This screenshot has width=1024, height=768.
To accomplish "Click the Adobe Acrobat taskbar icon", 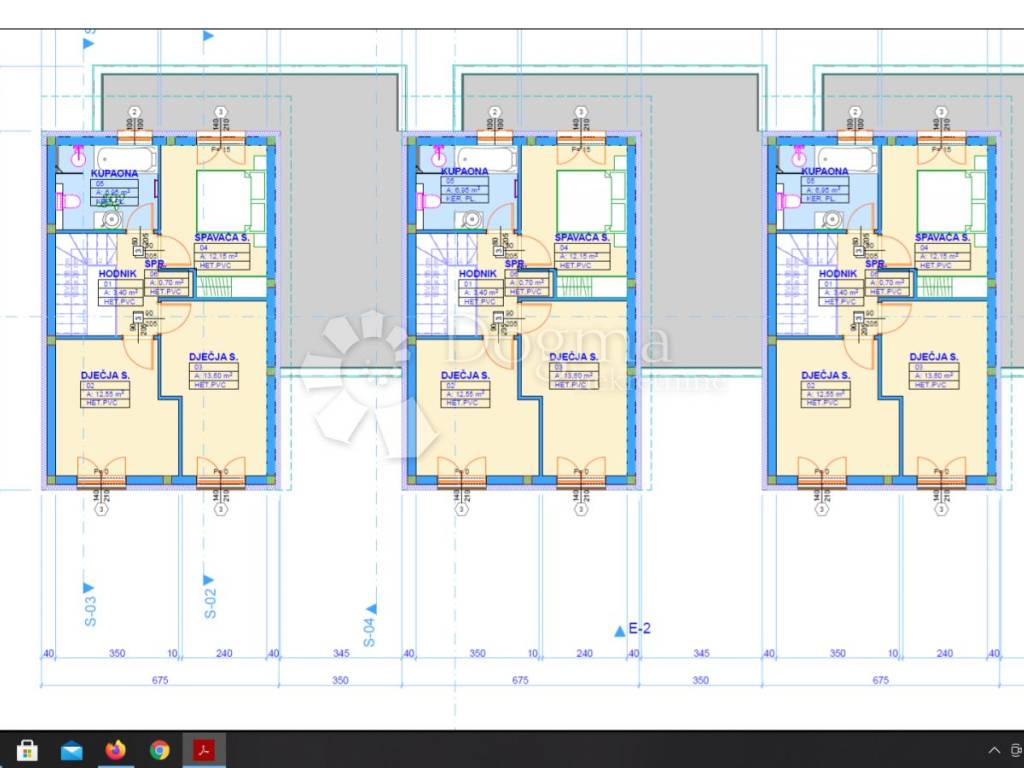I will point(204,749).
